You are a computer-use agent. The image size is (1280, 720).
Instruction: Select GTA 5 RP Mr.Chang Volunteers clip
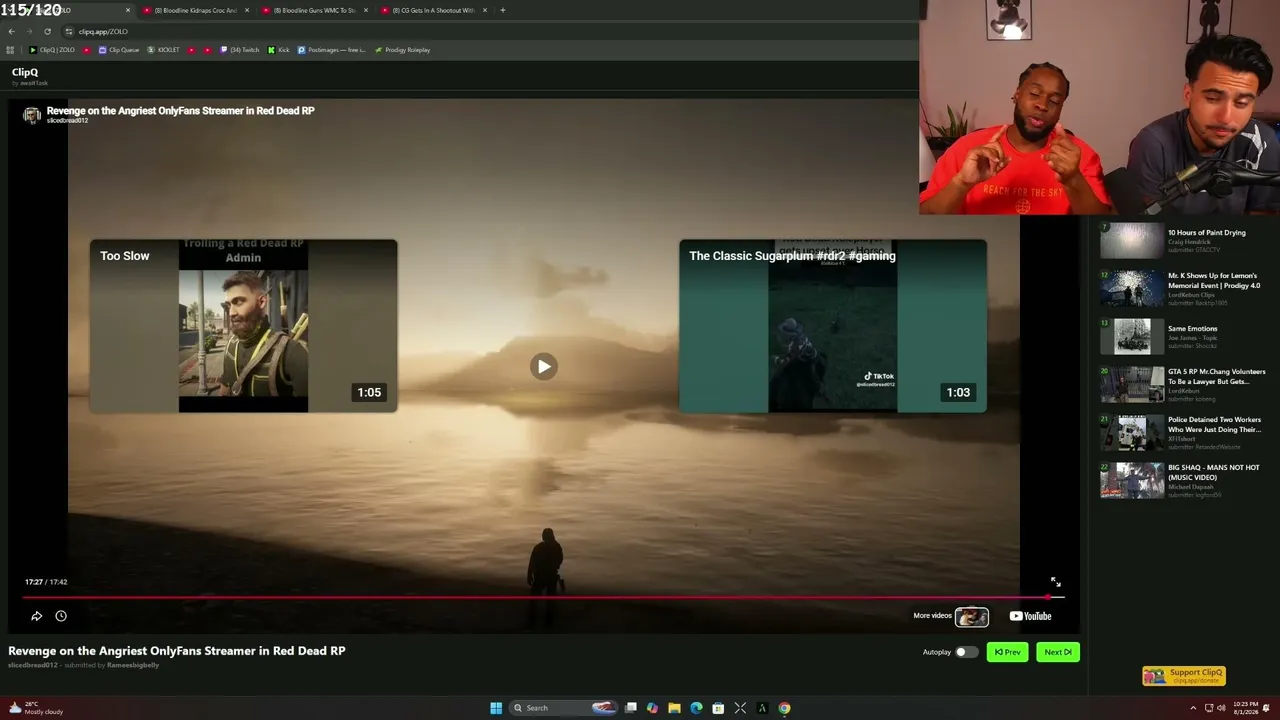[1184, 384]
